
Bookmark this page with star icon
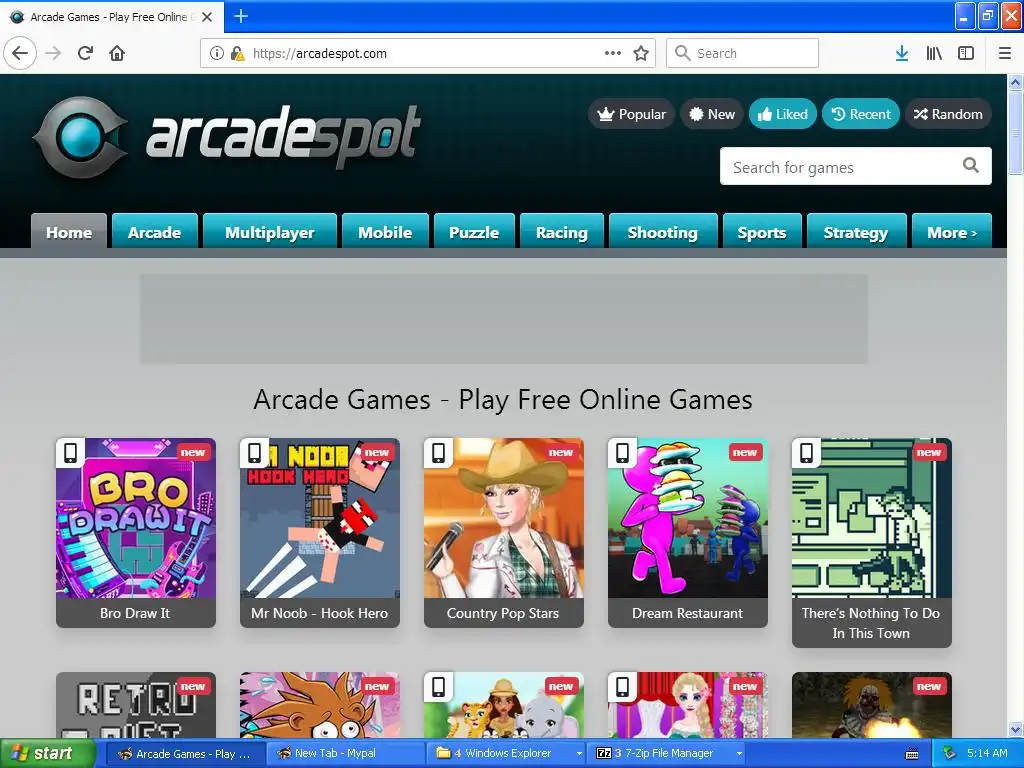click(x=641, y=54)
